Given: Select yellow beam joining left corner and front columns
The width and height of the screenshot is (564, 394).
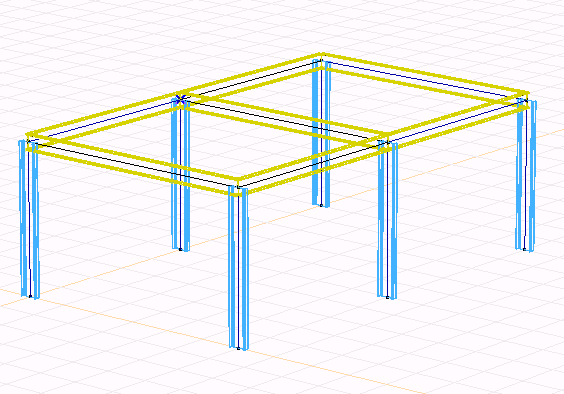Looking at the screenshot, I should (133, 164).
